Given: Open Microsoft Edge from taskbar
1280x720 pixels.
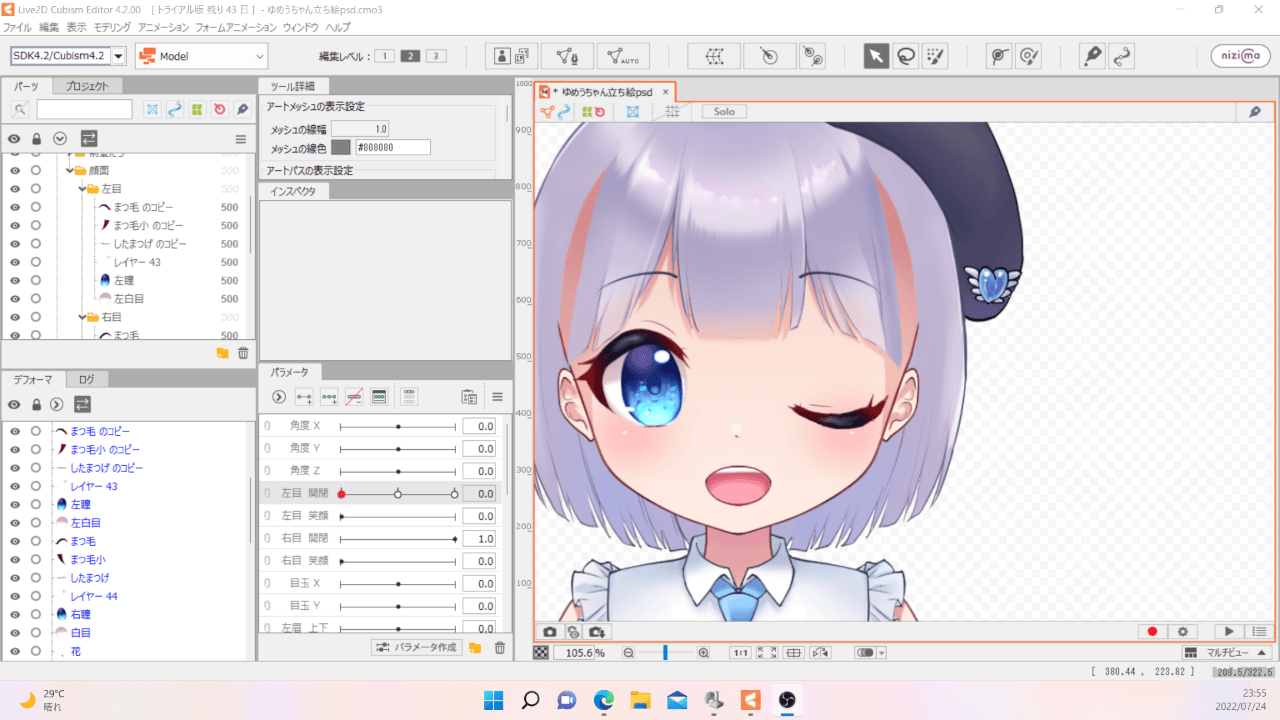Looking at the screenshot, I should [603, 699].
